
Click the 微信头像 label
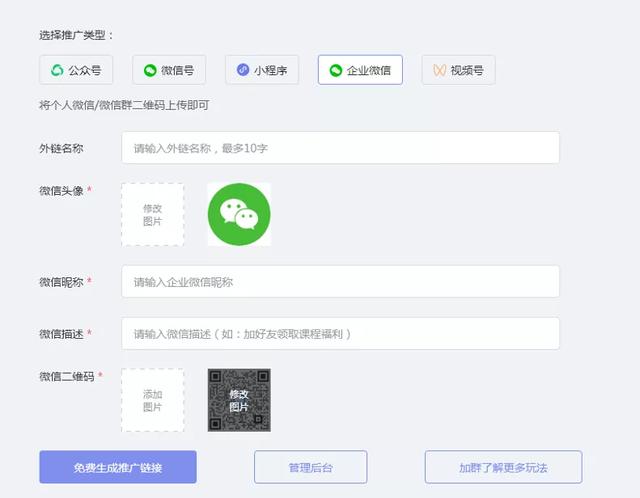pyautogui.click(x=61, y=191)
